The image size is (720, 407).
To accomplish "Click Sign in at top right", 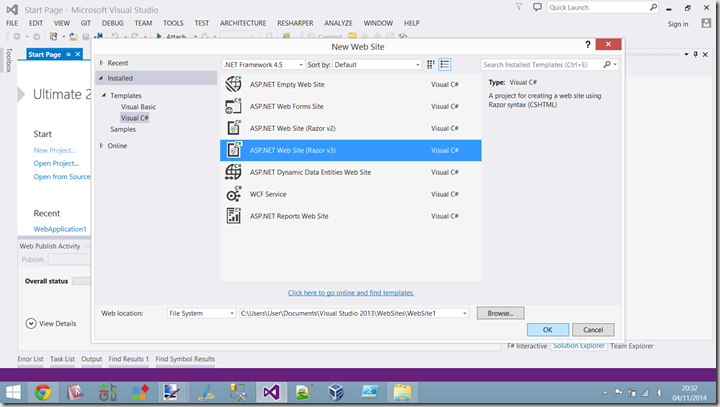I will [x=678, y=24].
